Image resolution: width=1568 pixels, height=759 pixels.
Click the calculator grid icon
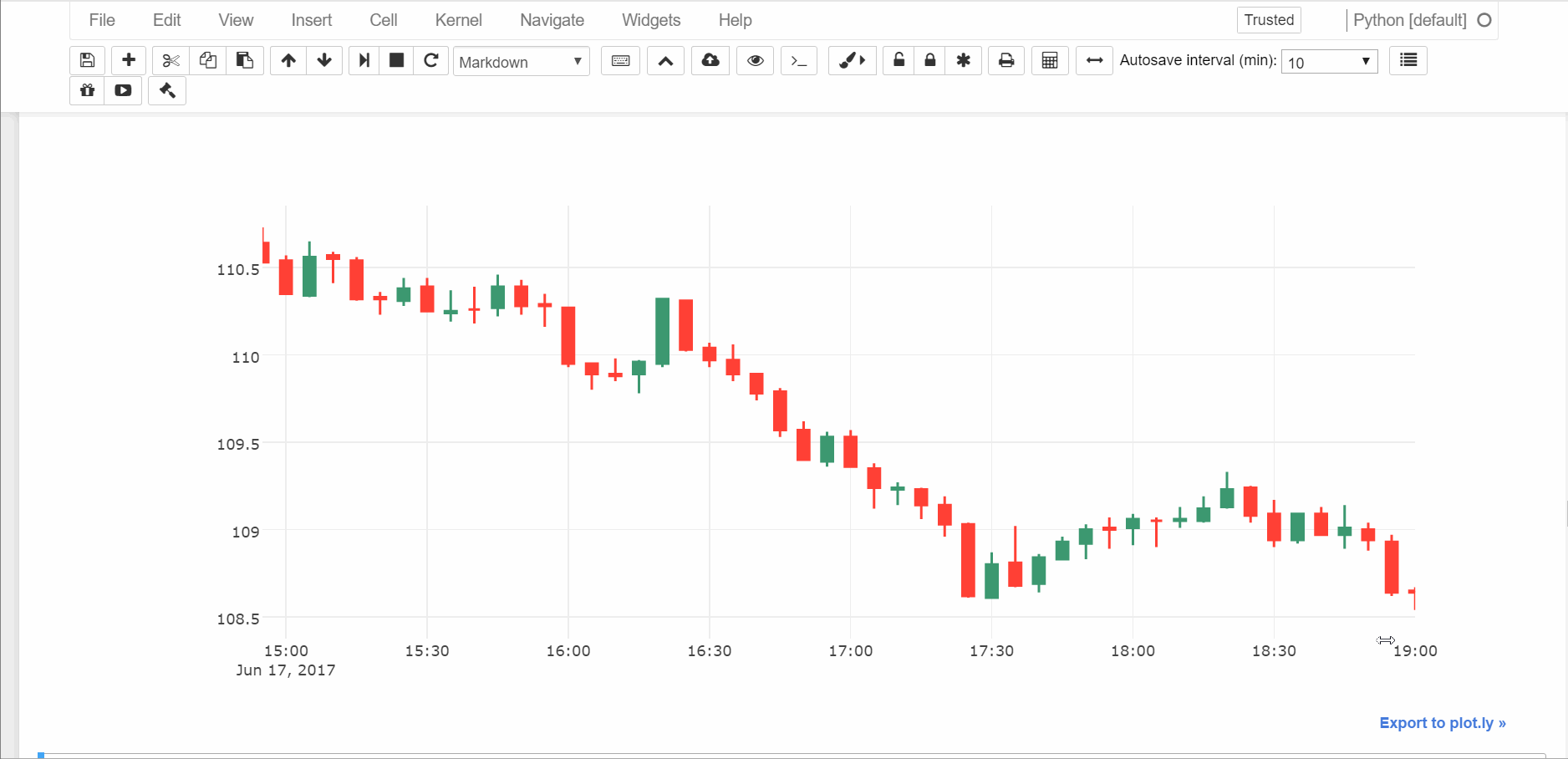coord(1050,60)
